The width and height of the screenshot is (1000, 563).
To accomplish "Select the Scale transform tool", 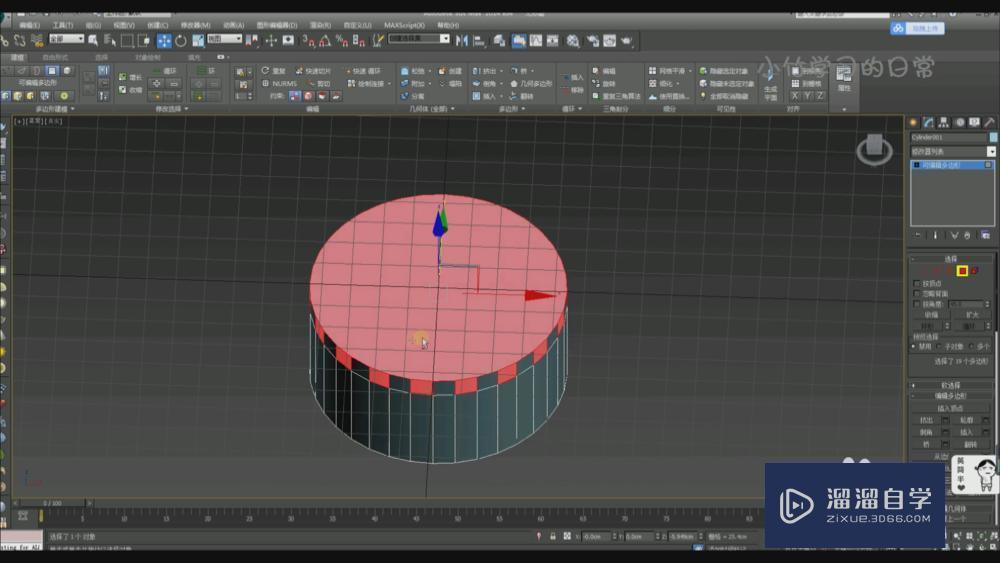I will coord(198,41).
